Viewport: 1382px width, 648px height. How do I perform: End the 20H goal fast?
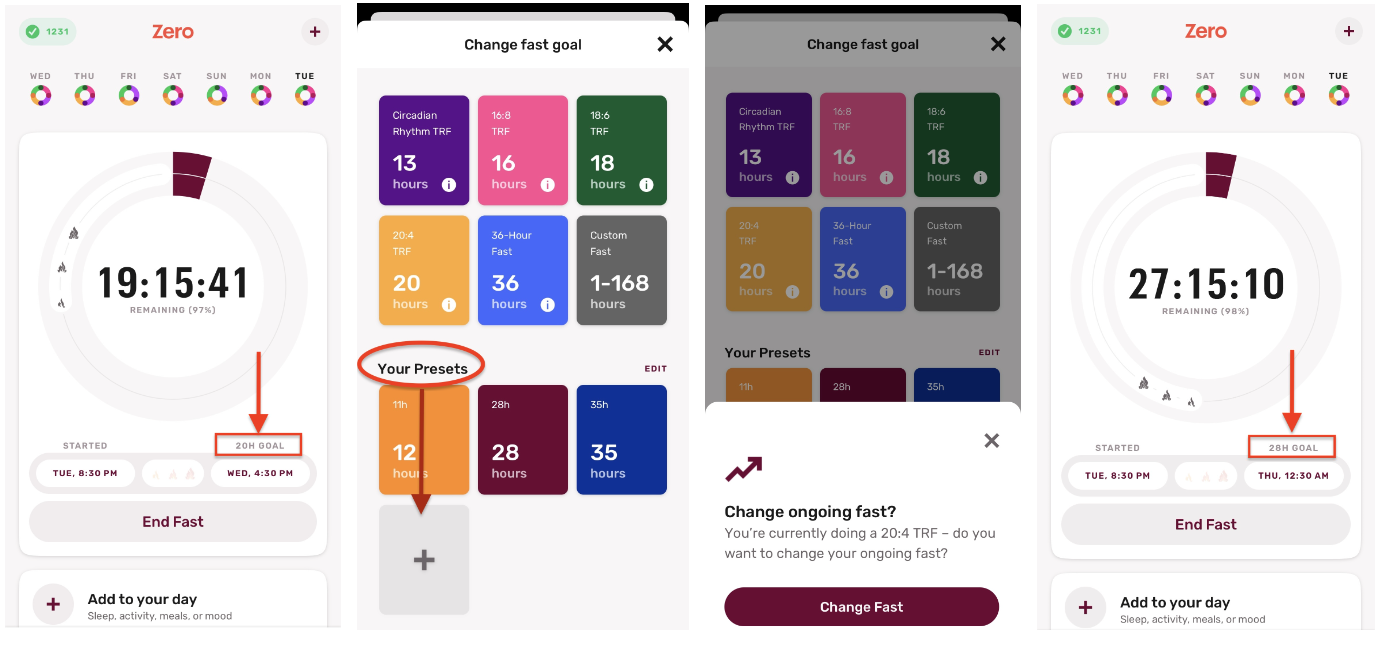point(173,521)
